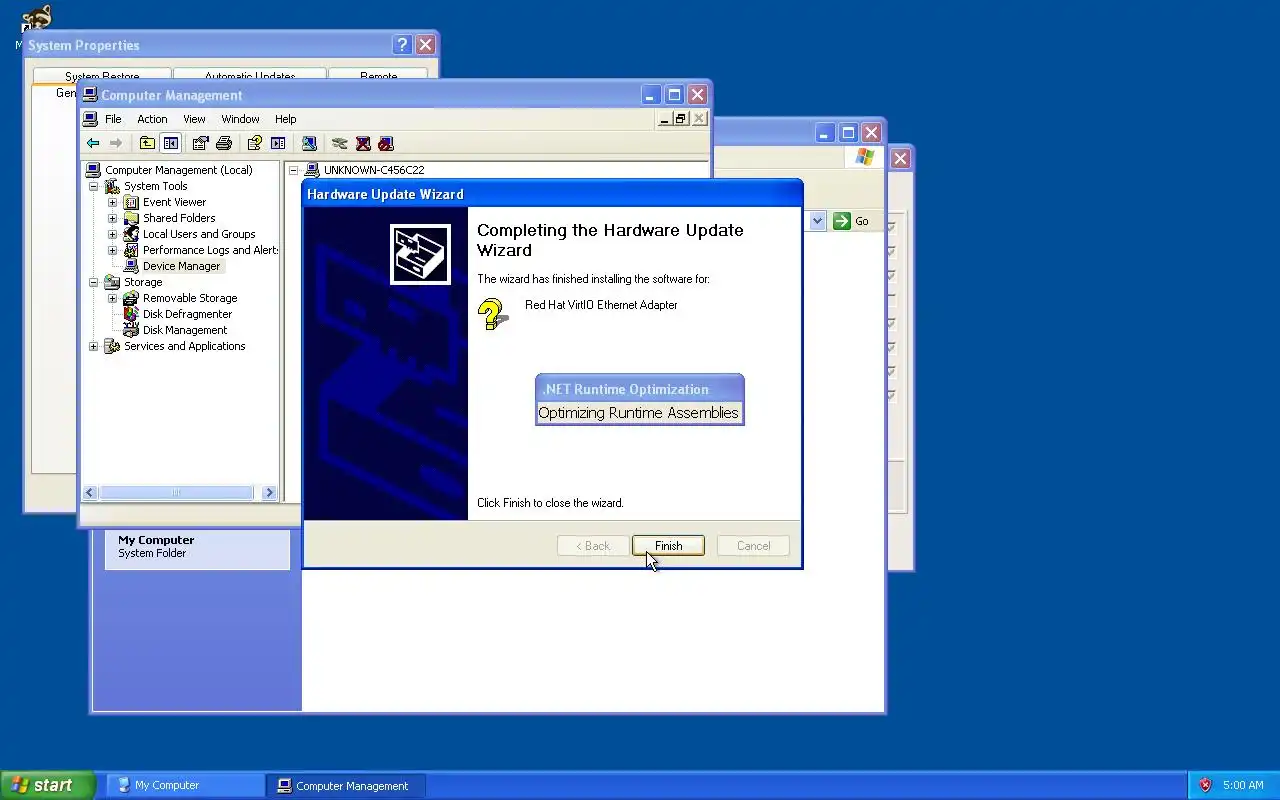Open the Window menu

point(240,119)
